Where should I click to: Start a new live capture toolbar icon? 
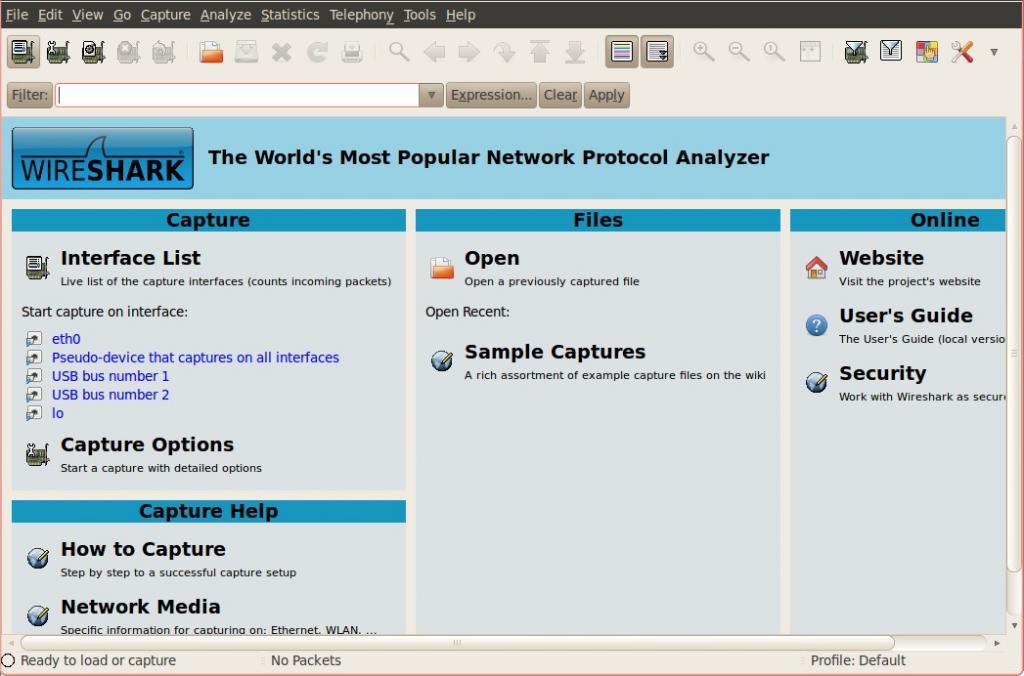(93, 52)
